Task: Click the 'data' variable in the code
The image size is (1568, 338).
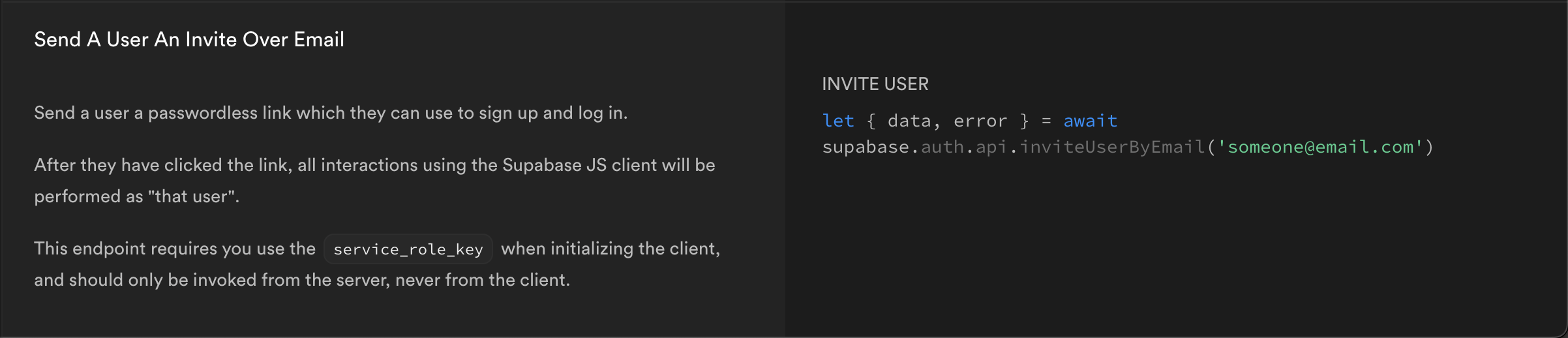Action: (x=909, y=121)
